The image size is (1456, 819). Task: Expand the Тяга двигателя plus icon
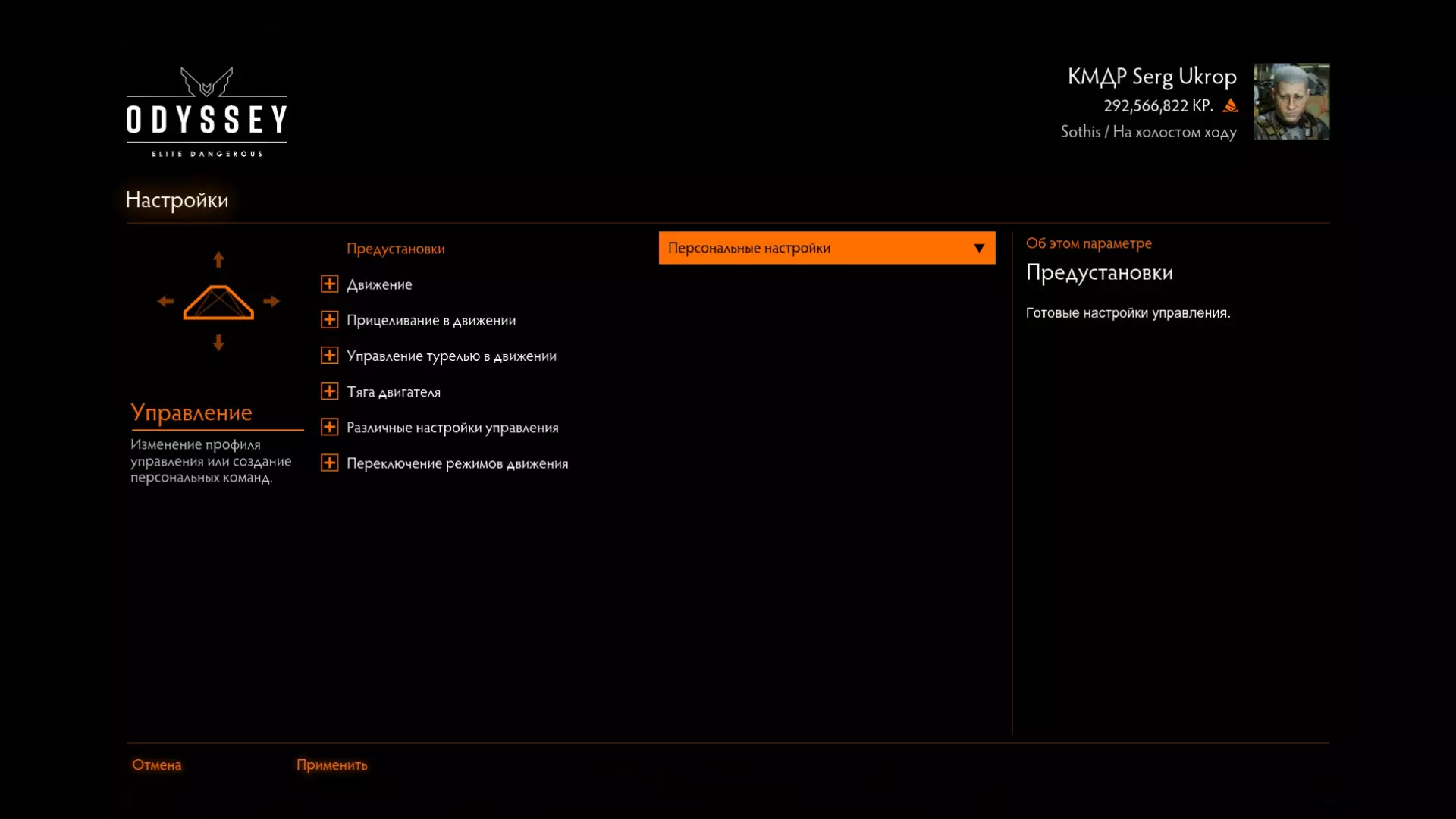click(329, 391)
